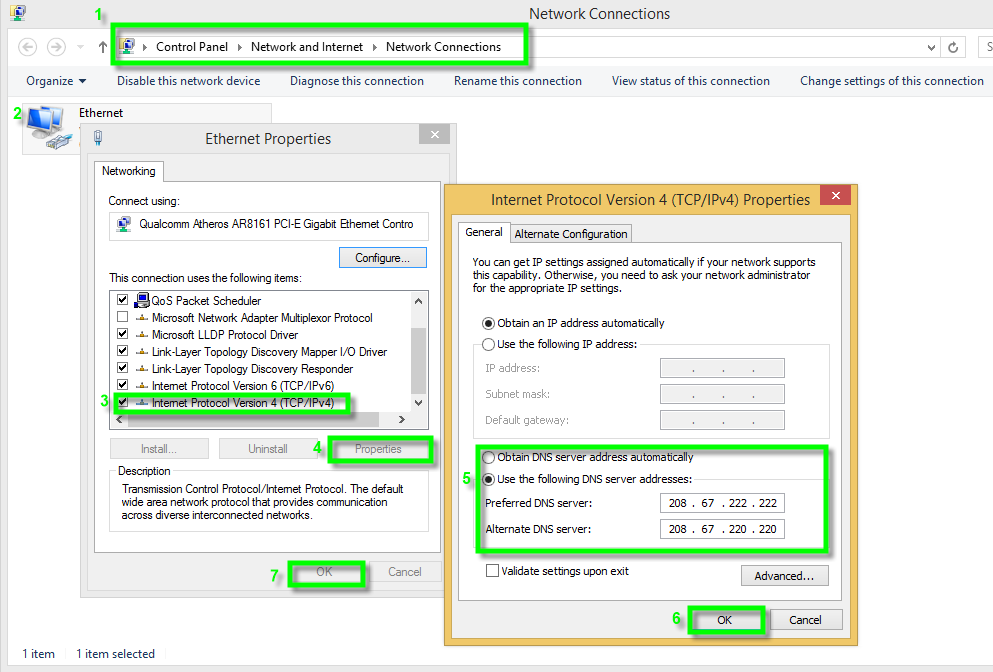993x672 pixels.
Task: Click the Back navigation arrow
Action: [28, 47]
